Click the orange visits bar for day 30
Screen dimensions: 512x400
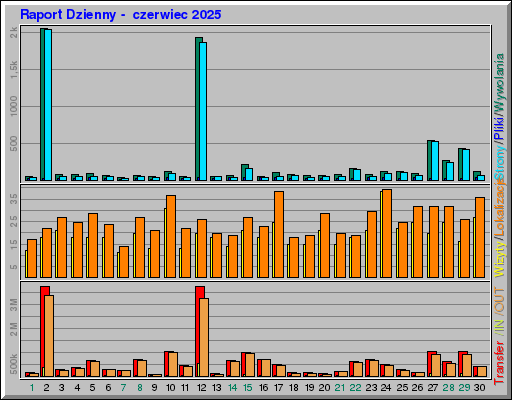480,237
